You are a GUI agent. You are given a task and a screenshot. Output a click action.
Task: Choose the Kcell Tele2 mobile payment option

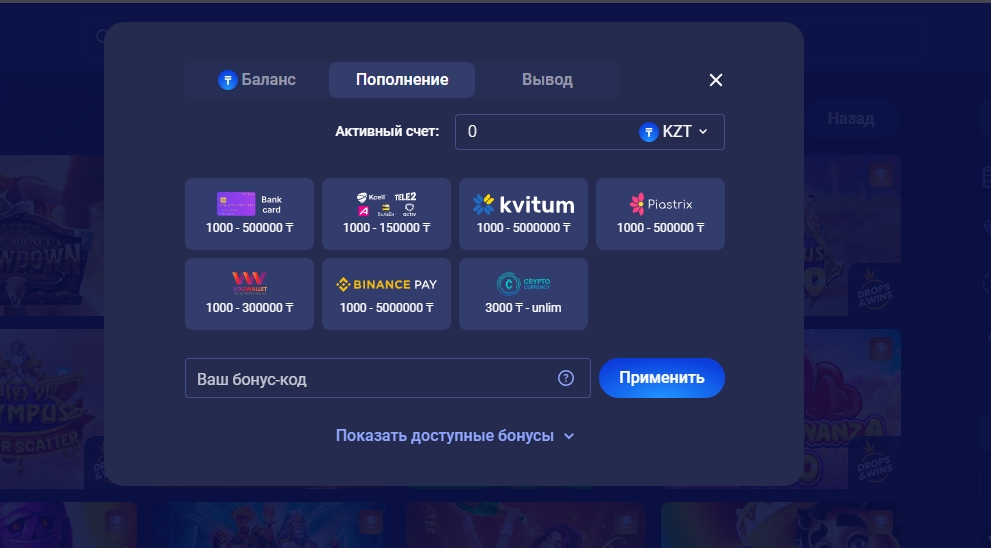[386, 213]
